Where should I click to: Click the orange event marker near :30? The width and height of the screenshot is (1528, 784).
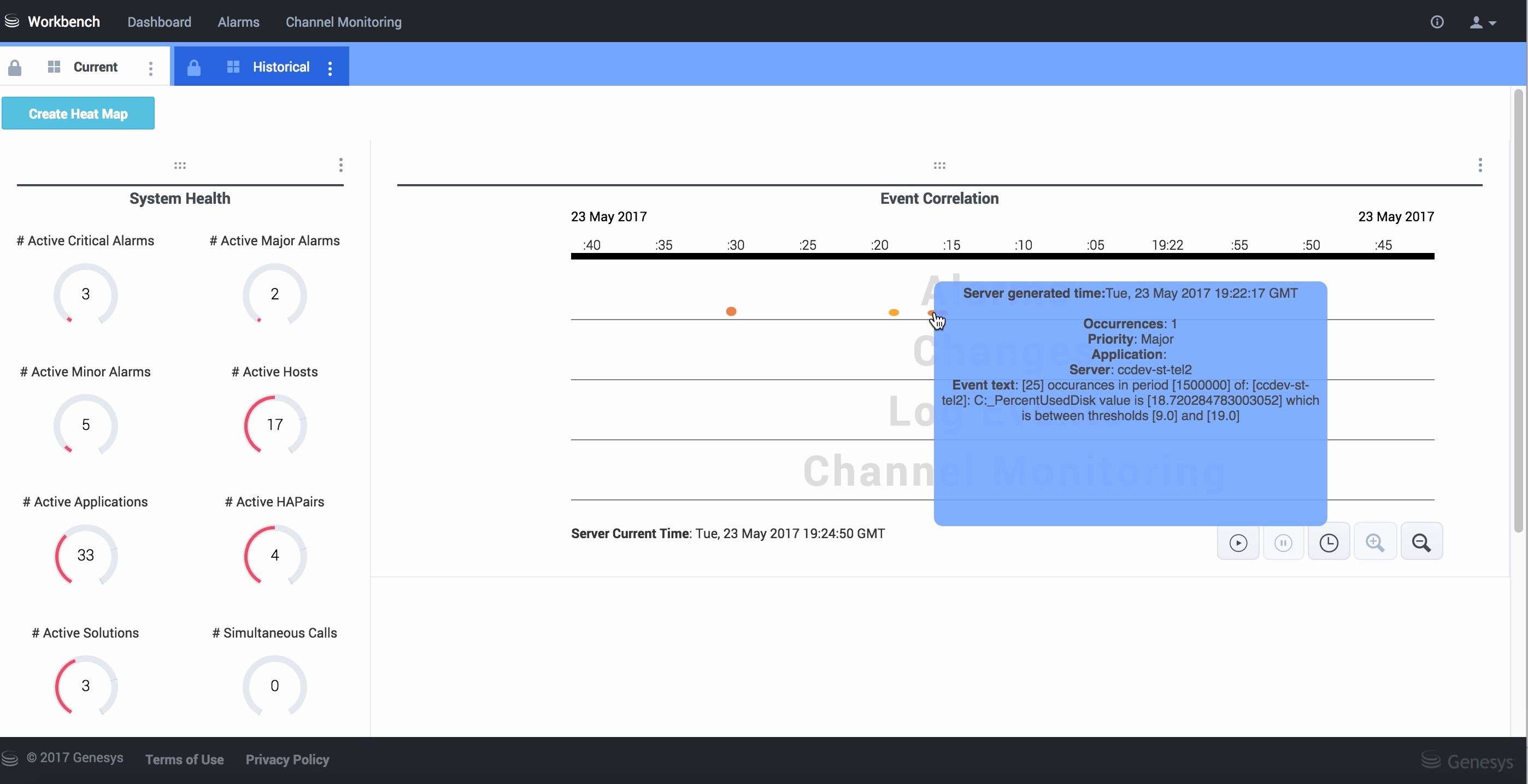731,311
